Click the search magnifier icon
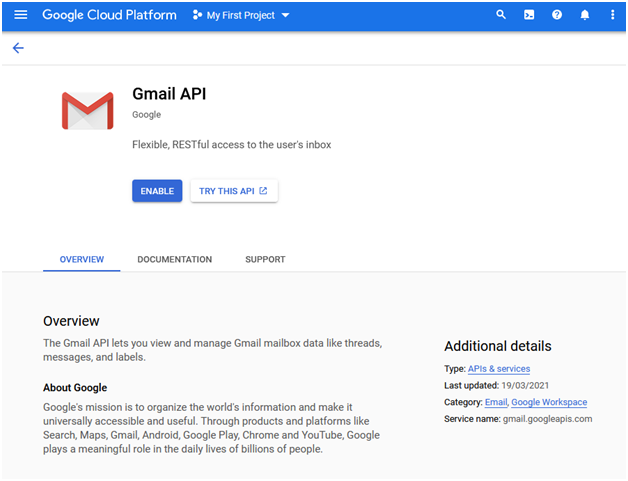This screenshot has height=481, width=628. pos(501,15)
